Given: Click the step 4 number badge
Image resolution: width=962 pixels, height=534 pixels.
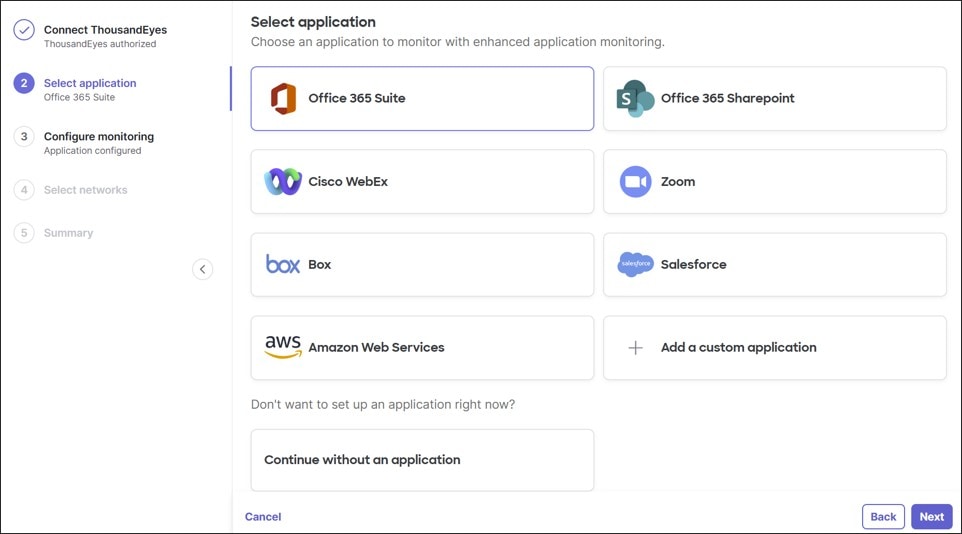Looking at the screenshot, I should [24, 190].
